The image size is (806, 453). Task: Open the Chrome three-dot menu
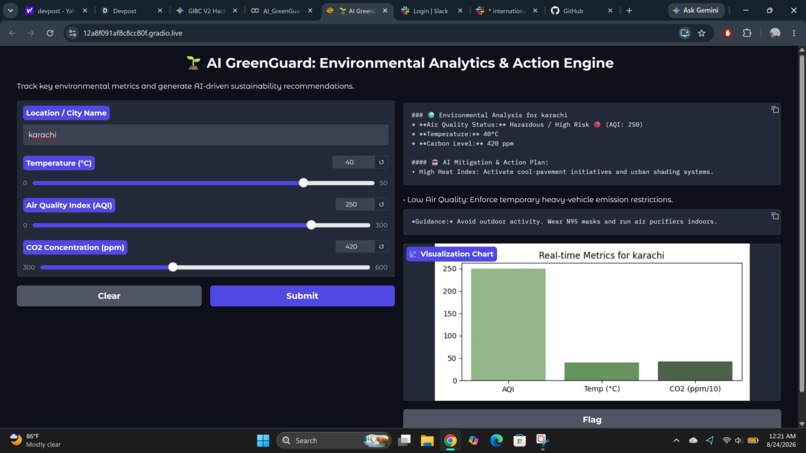click(x=794, y=33)
